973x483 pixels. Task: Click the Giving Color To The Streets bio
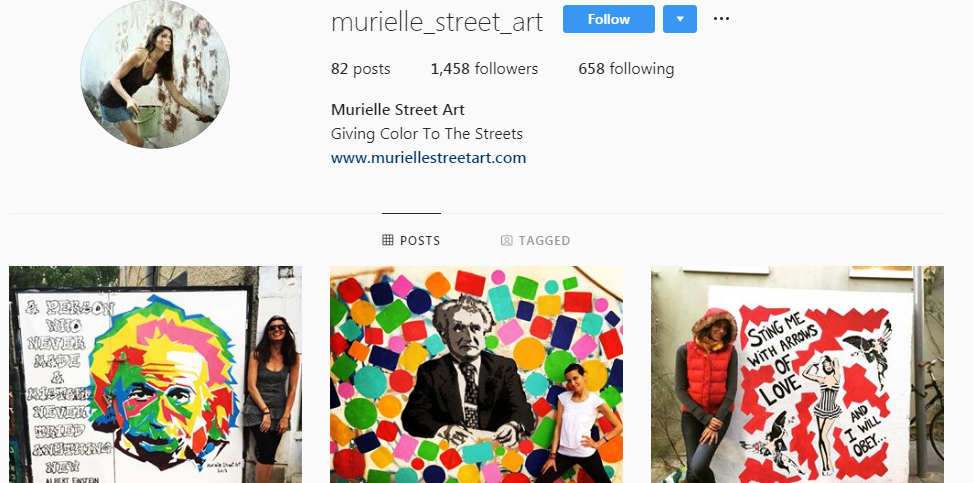pos(427,133)
